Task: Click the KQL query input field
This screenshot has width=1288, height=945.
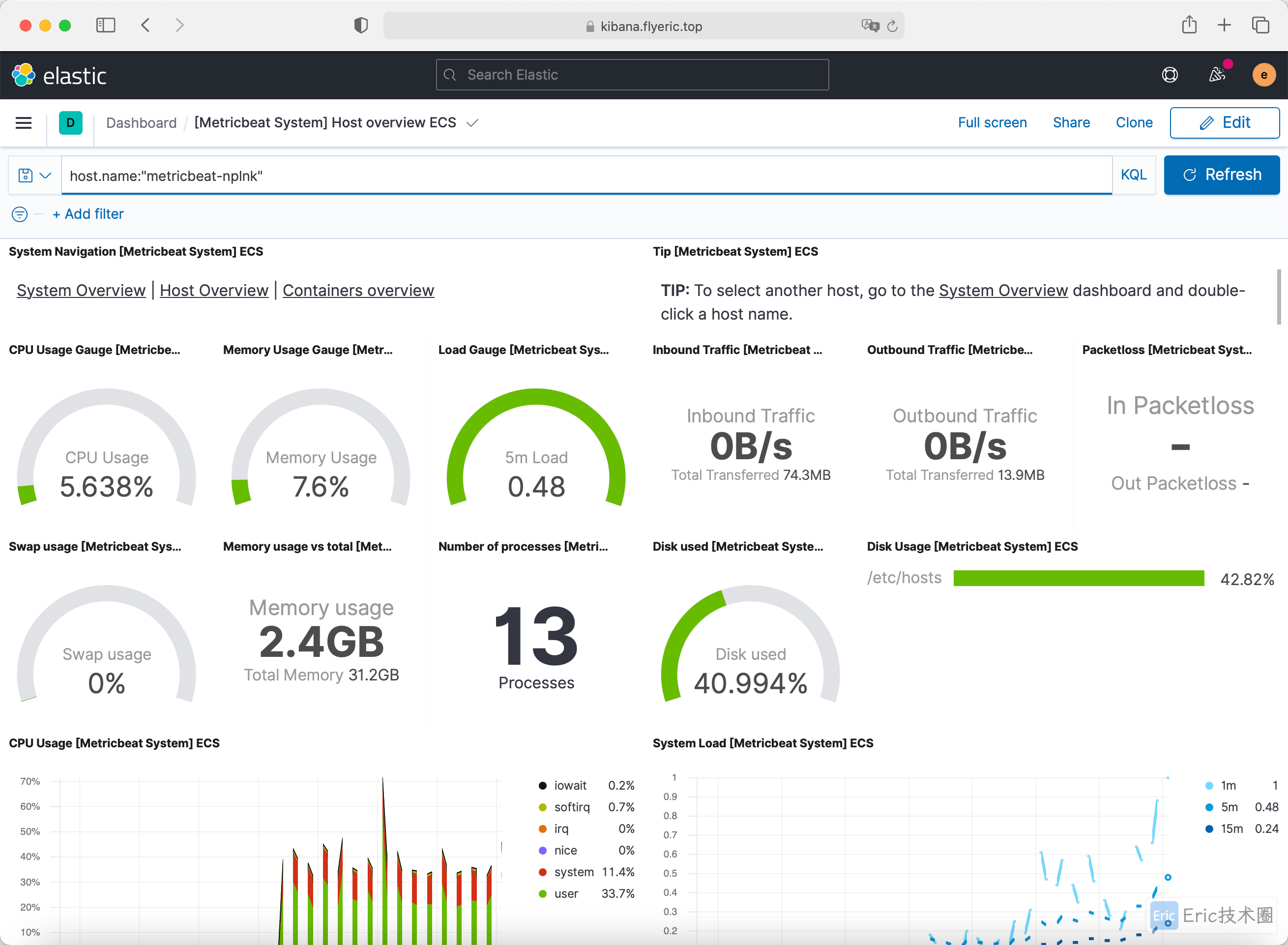Action: coord(587,176)
